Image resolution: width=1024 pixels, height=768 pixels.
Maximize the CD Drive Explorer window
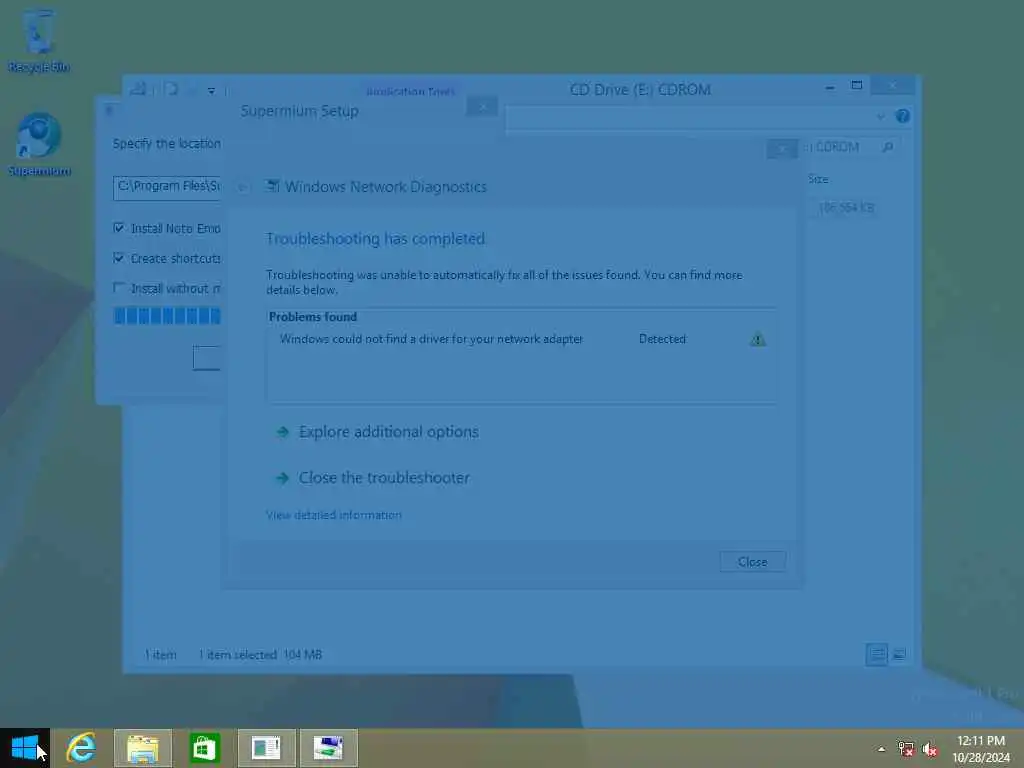(x=857, y=86)
